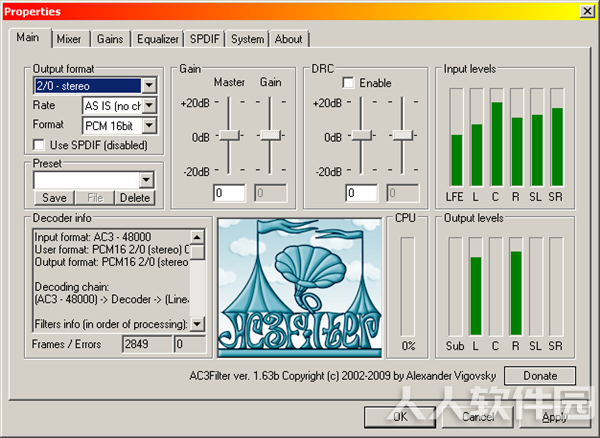
Task: Click the R output level meter
Action: click(x=516, y=287)
